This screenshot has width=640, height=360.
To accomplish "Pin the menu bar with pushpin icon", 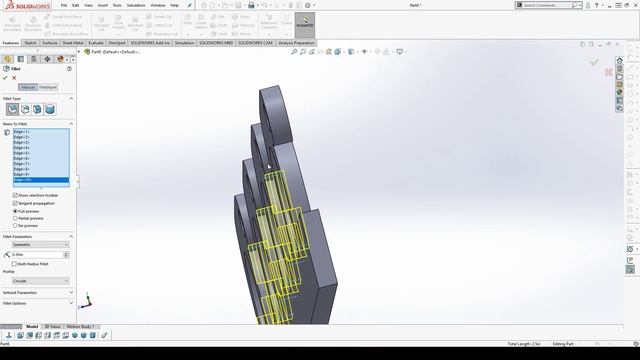I will click(x=189, y=5).
